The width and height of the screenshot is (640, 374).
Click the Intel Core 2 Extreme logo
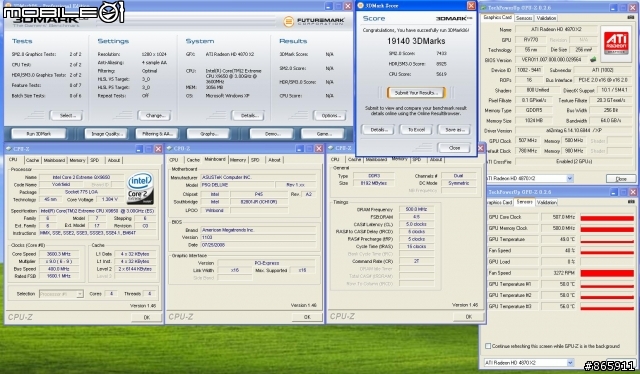pyautogui.click(x=140, y=187)
